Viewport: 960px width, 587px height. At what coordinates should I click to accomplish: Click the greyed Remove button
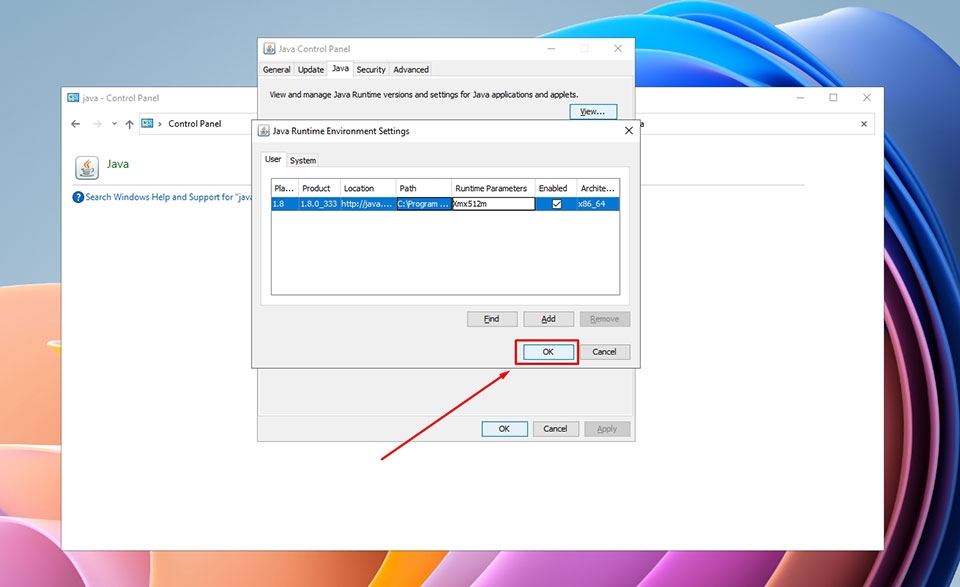(x=604, y=319)
